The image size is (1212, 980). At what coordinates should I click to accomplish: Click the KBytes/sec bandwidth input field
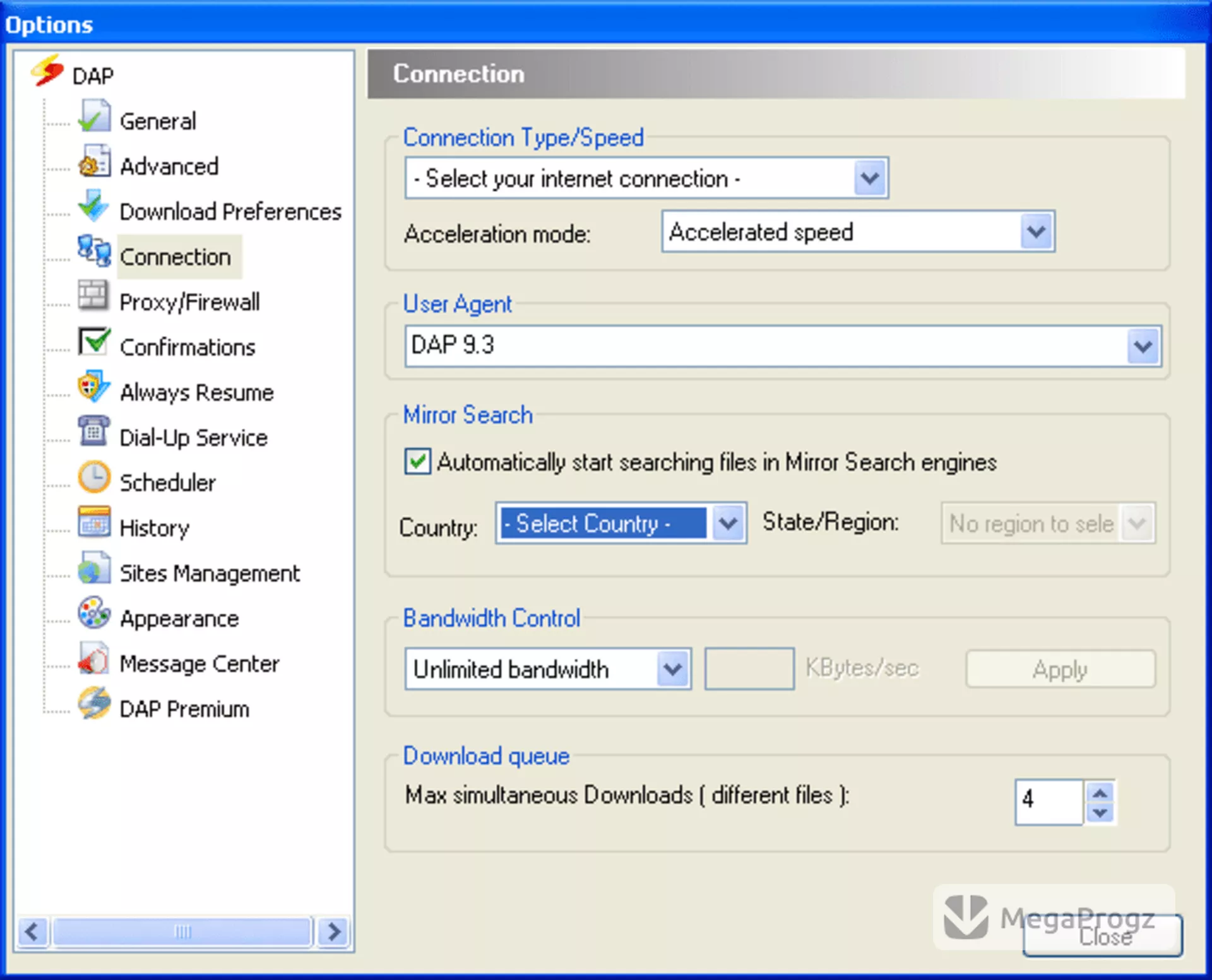[749, 669]
